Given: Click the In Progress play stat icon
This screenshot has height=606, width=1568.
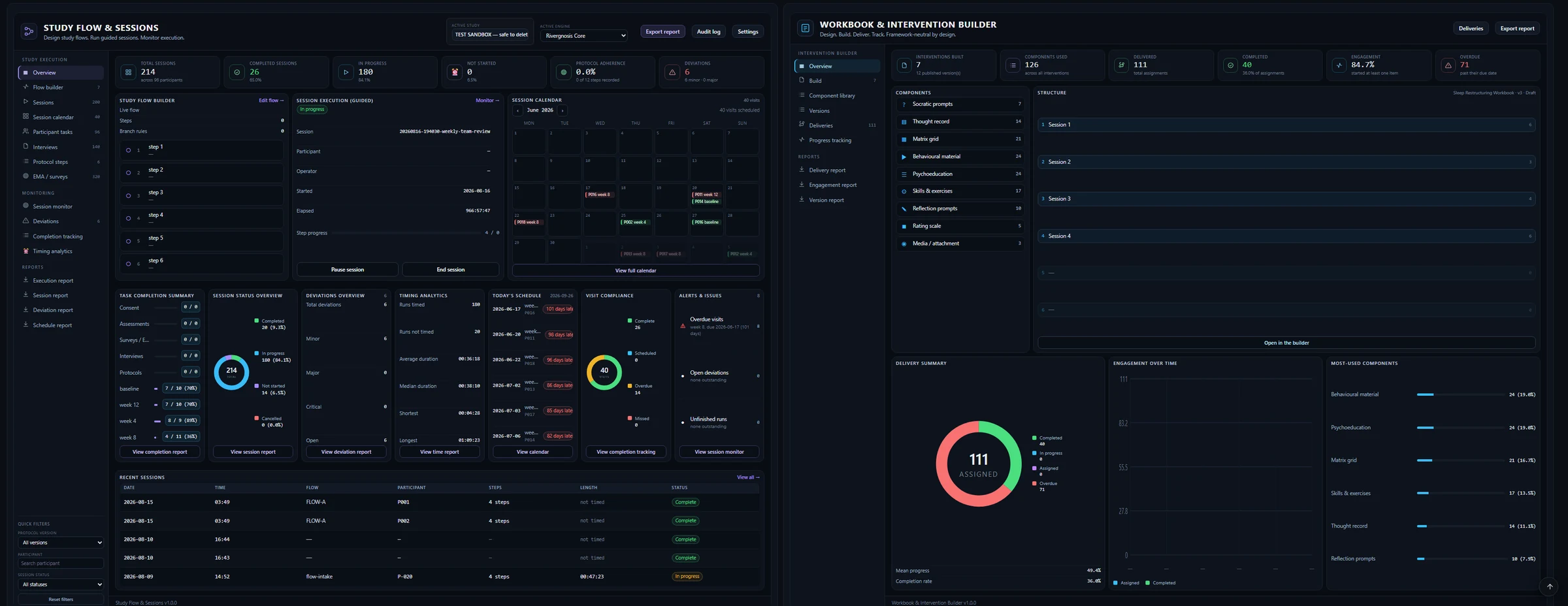Looking at the screenshot, I should point(346,72).
